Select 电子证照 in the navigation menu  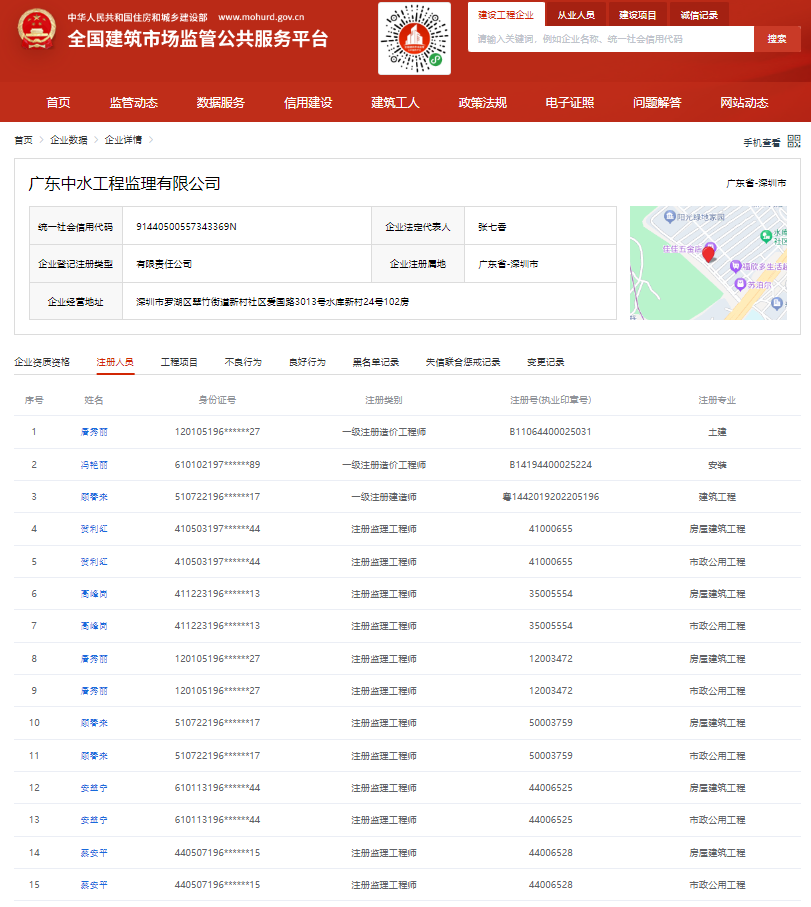(x=566, y=102)
